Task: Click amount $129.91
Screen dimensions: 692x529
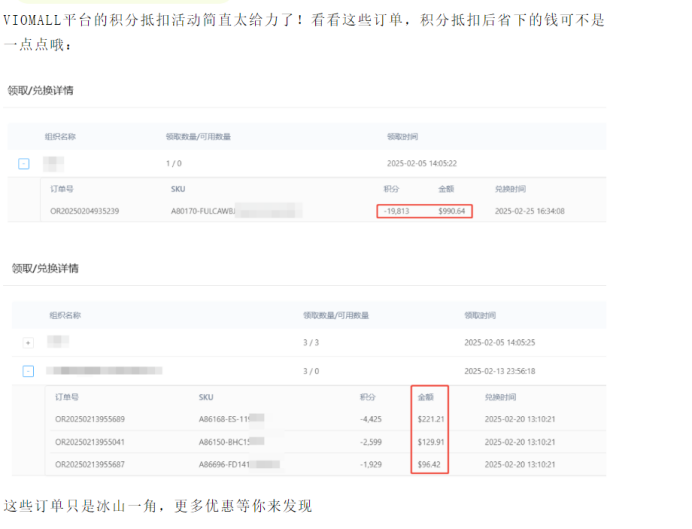Action: coord(431,442)
